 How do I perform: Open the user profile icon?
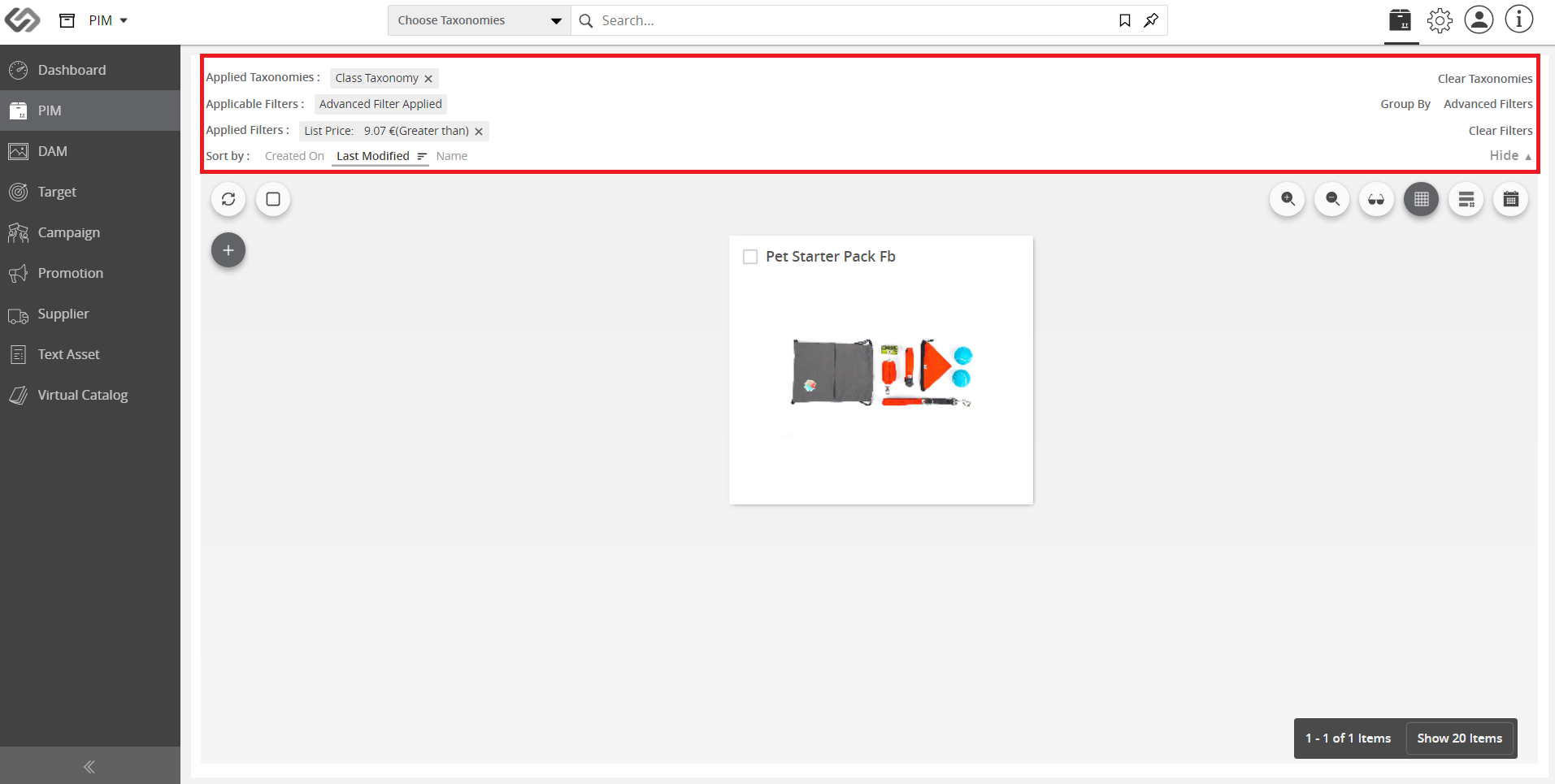pos(1479,19)
